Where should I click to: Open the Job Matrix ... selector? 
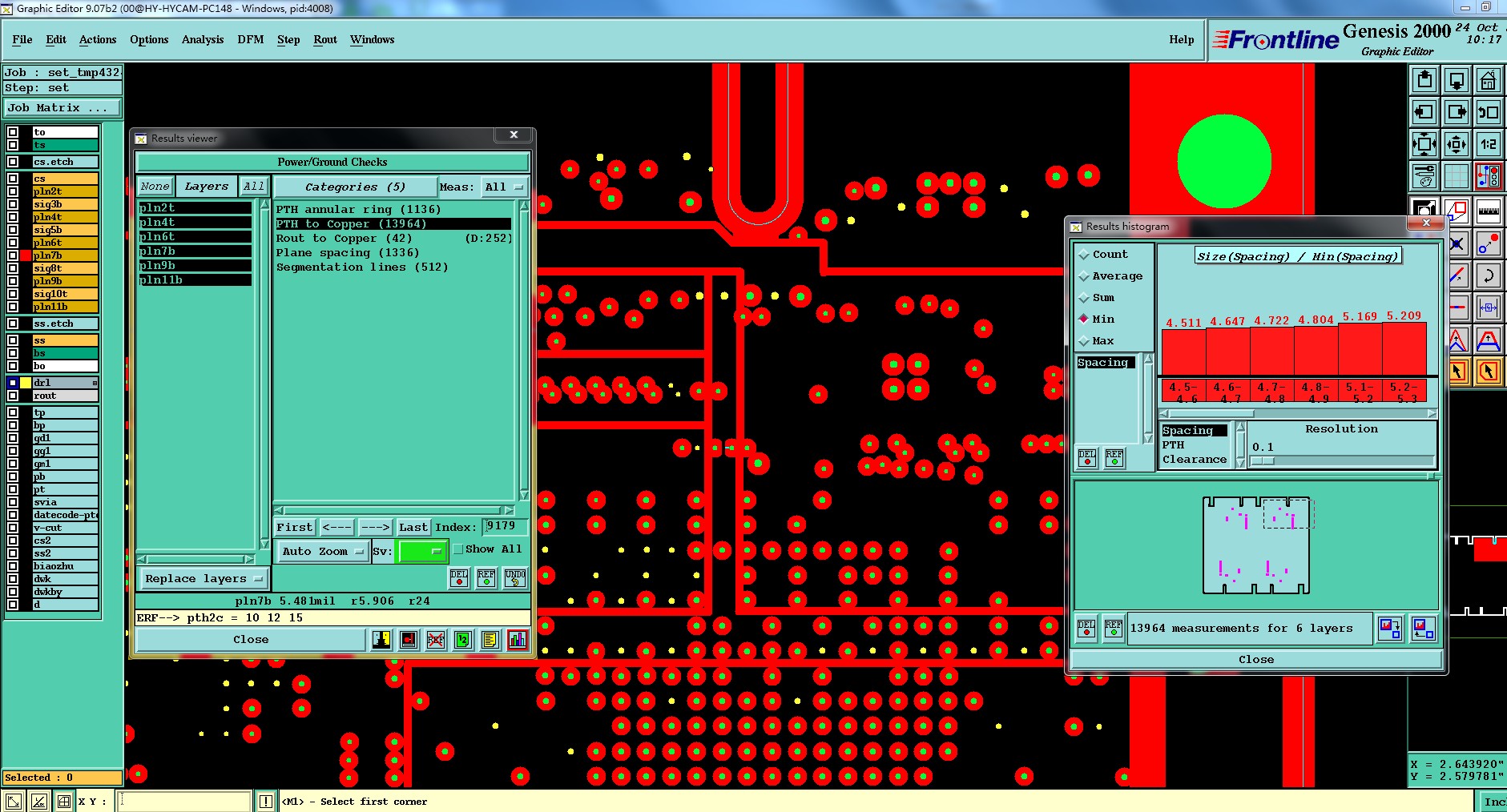coord(63,107)
